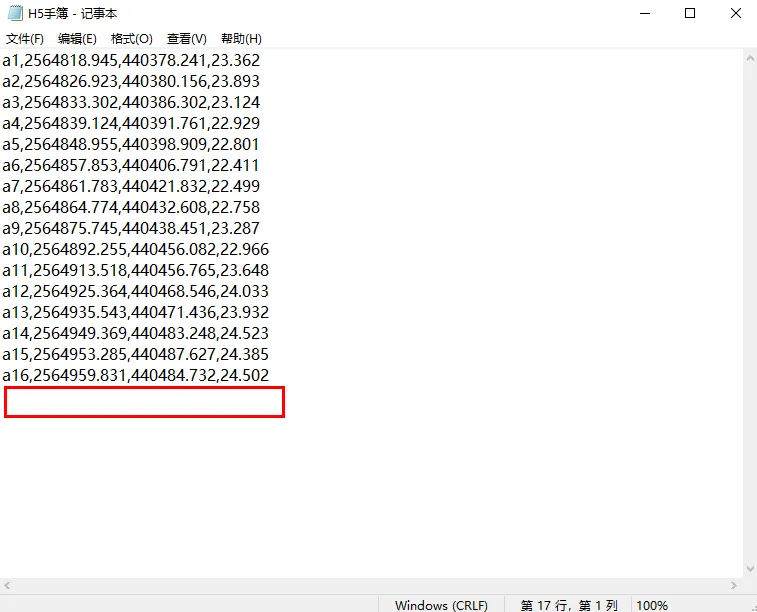
Task: Open the 编辑(E) menu
Action: point(77,39)
